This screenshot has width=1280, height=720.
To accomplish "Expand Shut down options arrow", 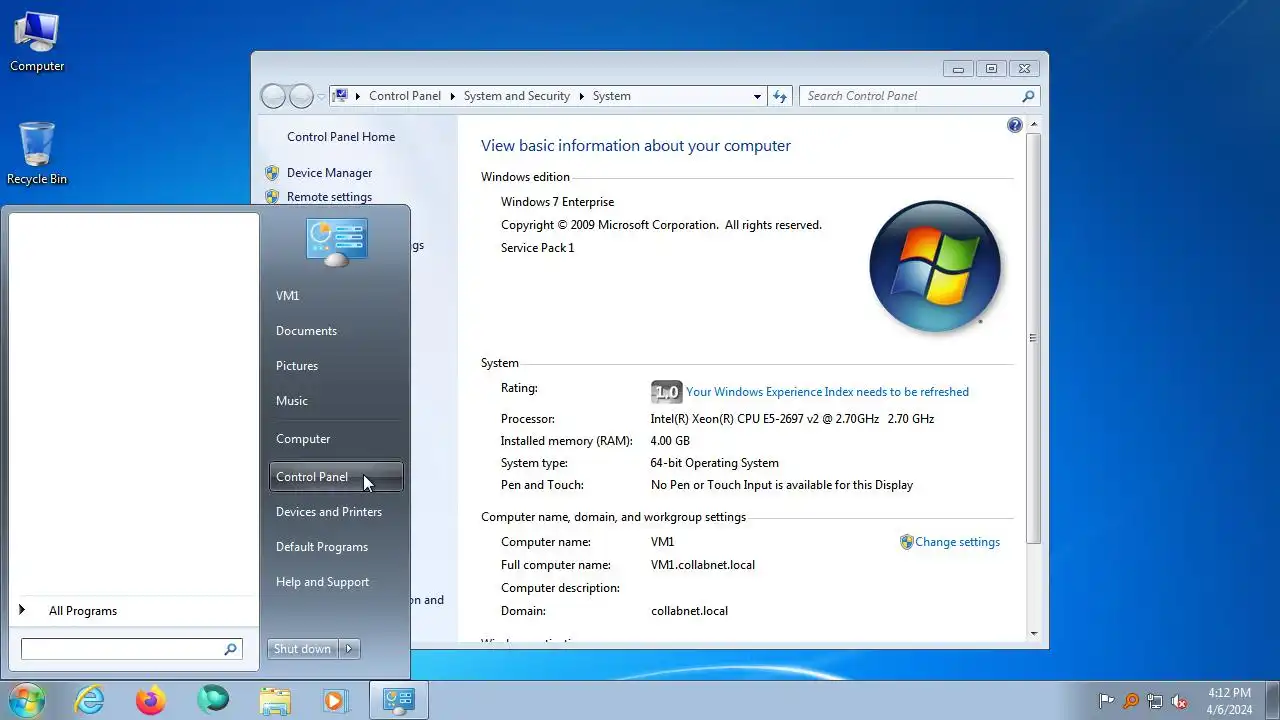I will [349, 649].
